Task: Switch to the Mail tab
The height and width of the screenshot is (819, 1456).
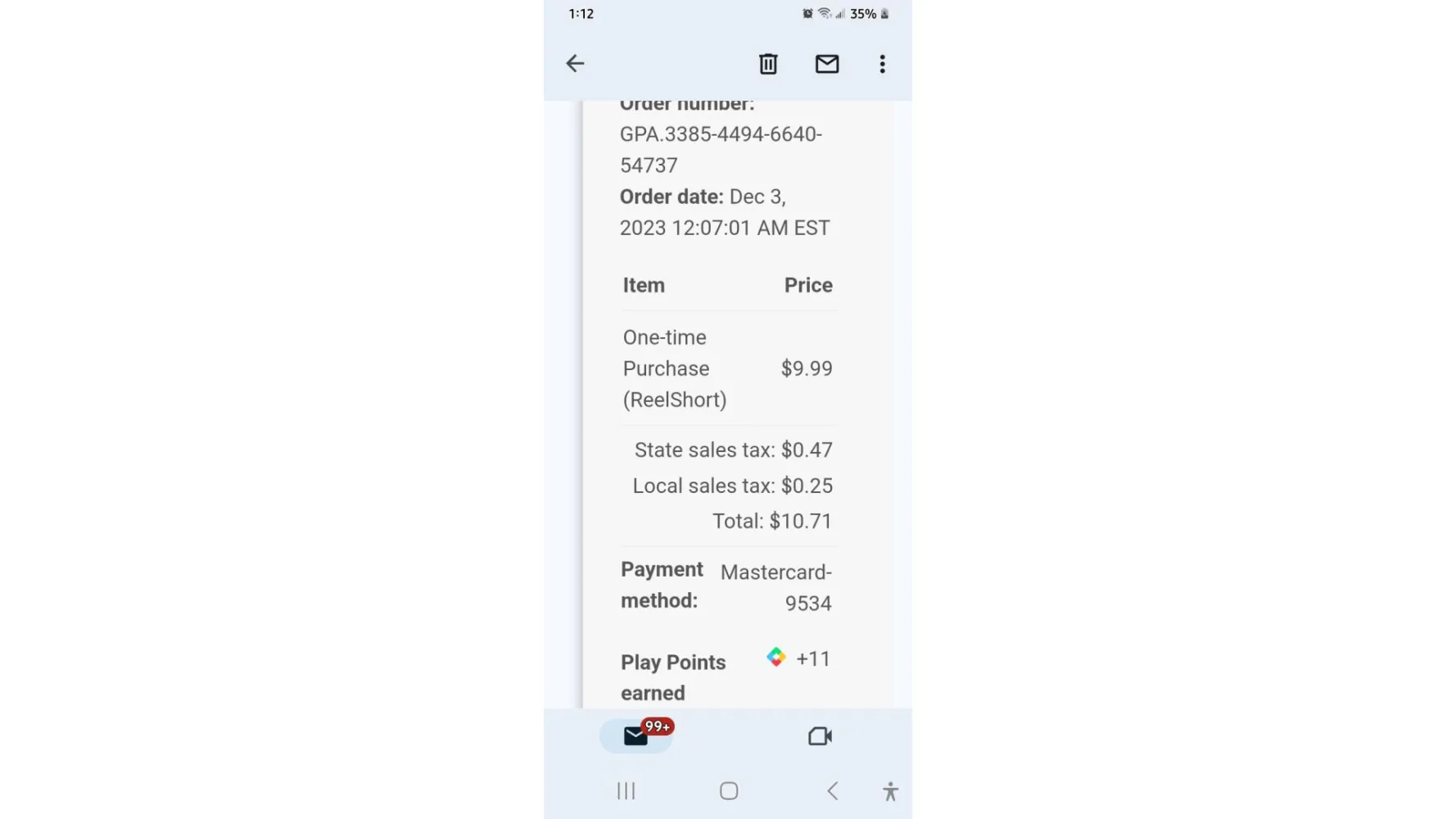Action: coord(636,735)
